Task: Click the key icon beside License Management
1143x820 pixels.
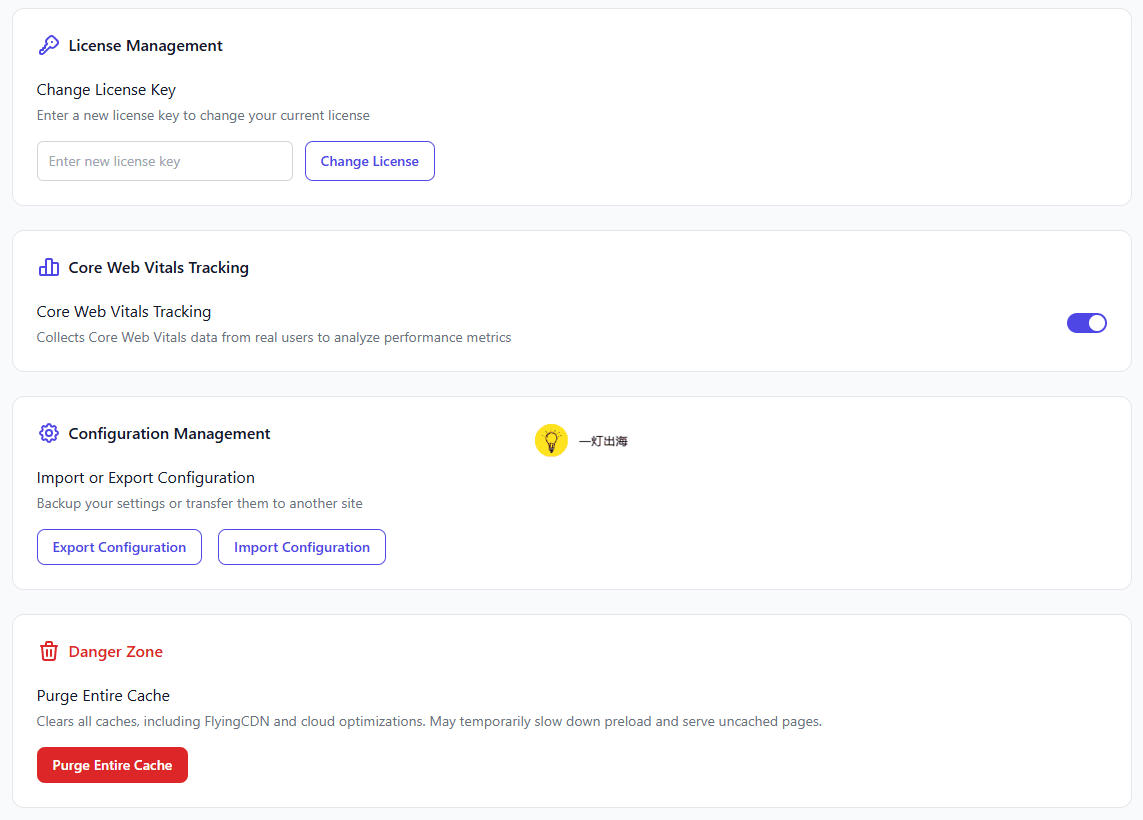Action: pyautogui.click(x=49, y=45)
